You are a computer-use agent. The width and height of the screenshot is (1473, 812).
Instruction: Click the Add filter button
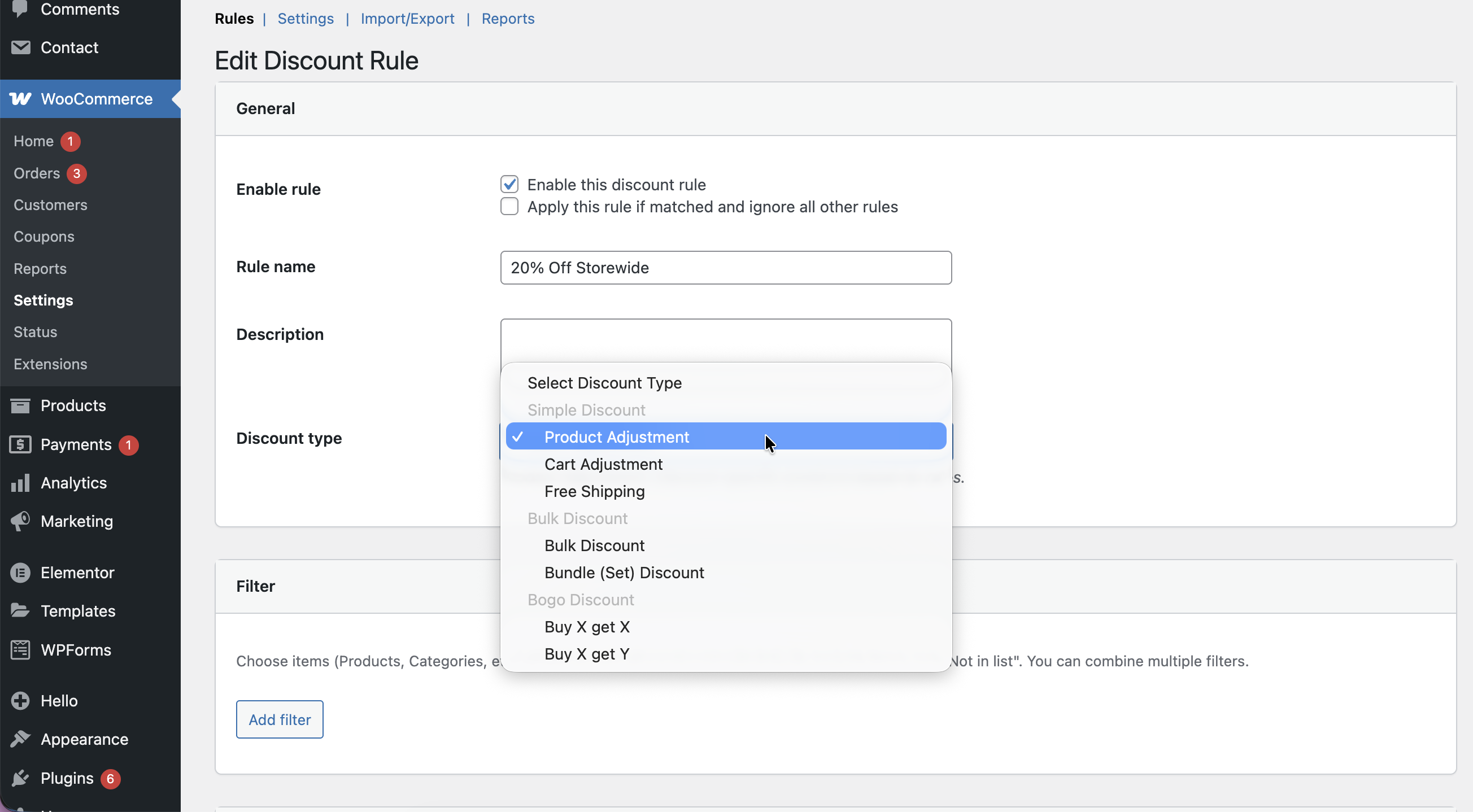280,719
